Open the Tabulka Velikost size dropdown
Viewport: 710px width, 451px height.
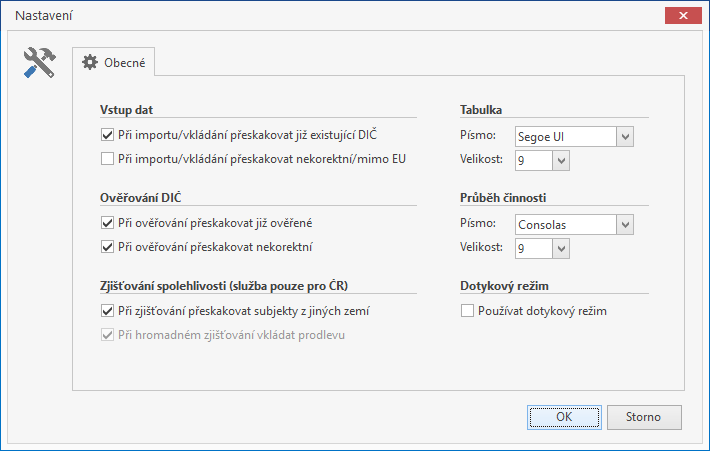[560, 160]
